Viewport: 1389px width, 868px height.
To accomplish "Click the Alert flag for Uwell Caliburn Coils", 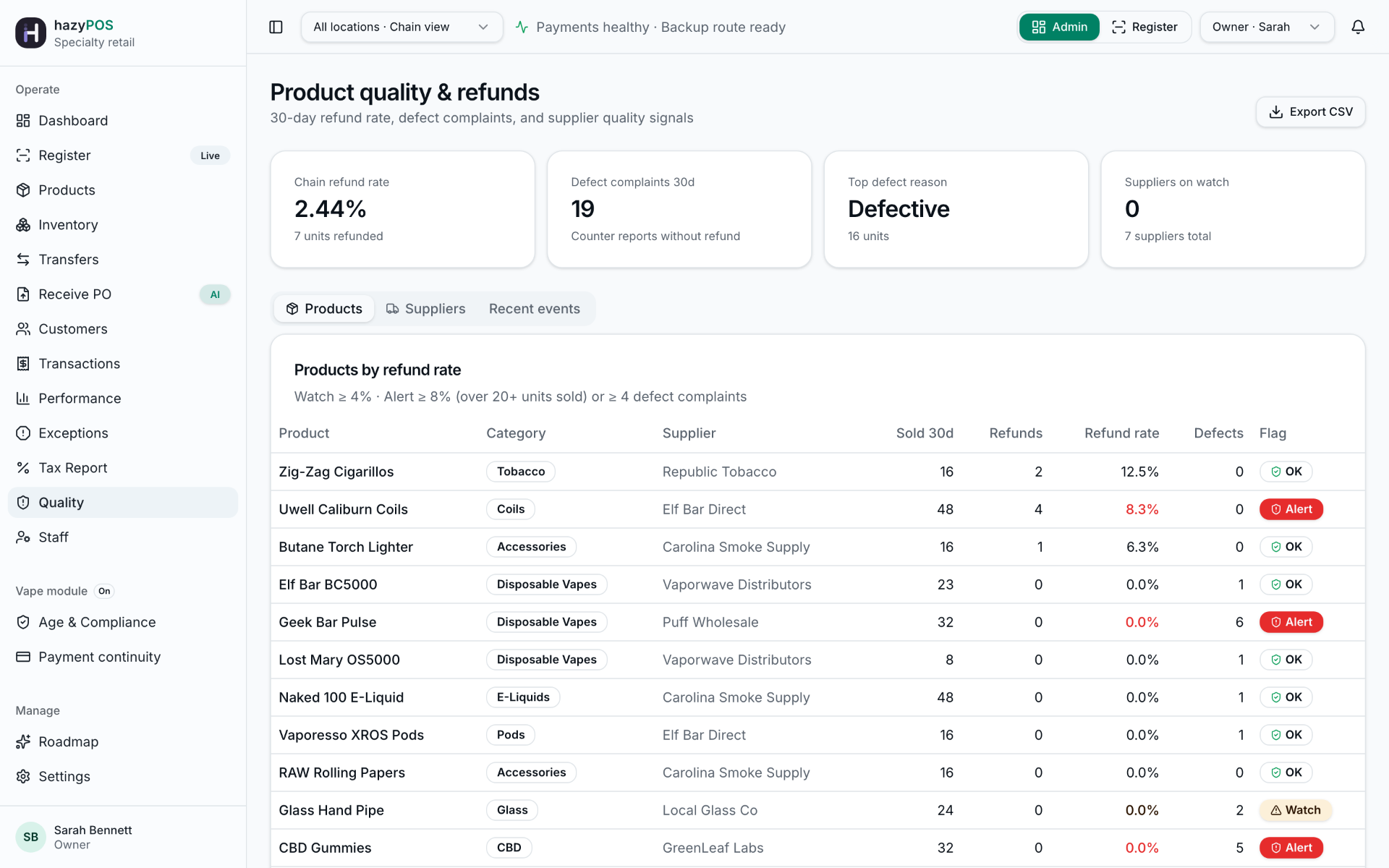I will click(1291, 509).
